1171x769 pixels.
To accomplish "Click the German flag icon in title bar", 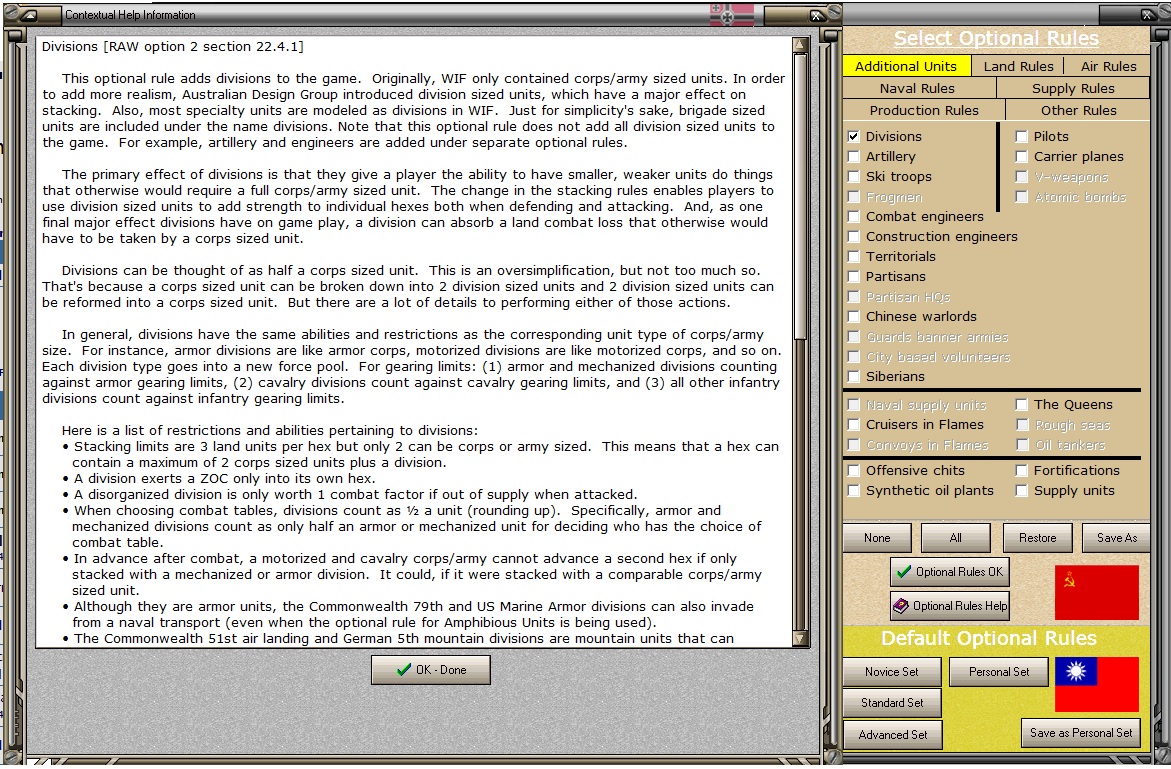I will click(731, 14).
